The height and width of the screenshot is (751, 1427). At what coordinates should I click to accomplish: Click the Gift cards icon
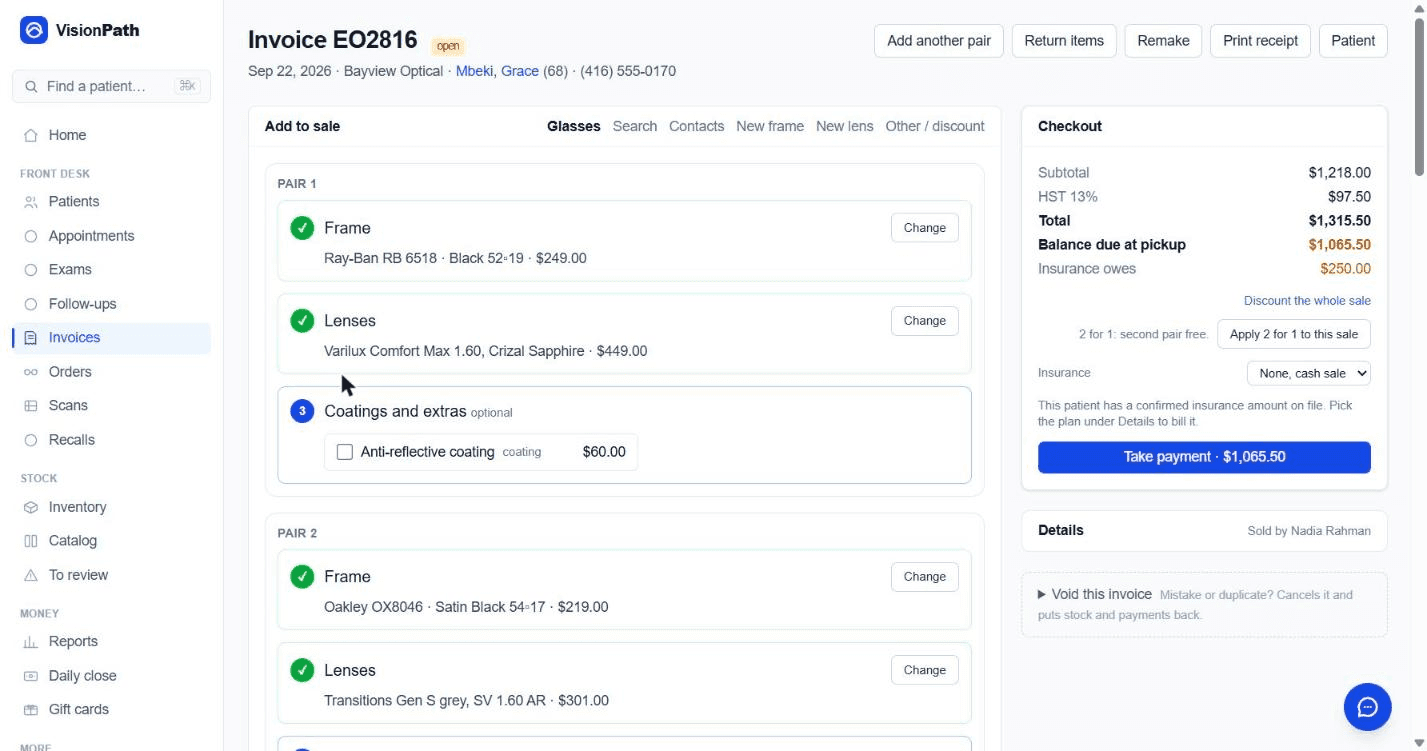[31, 710]
